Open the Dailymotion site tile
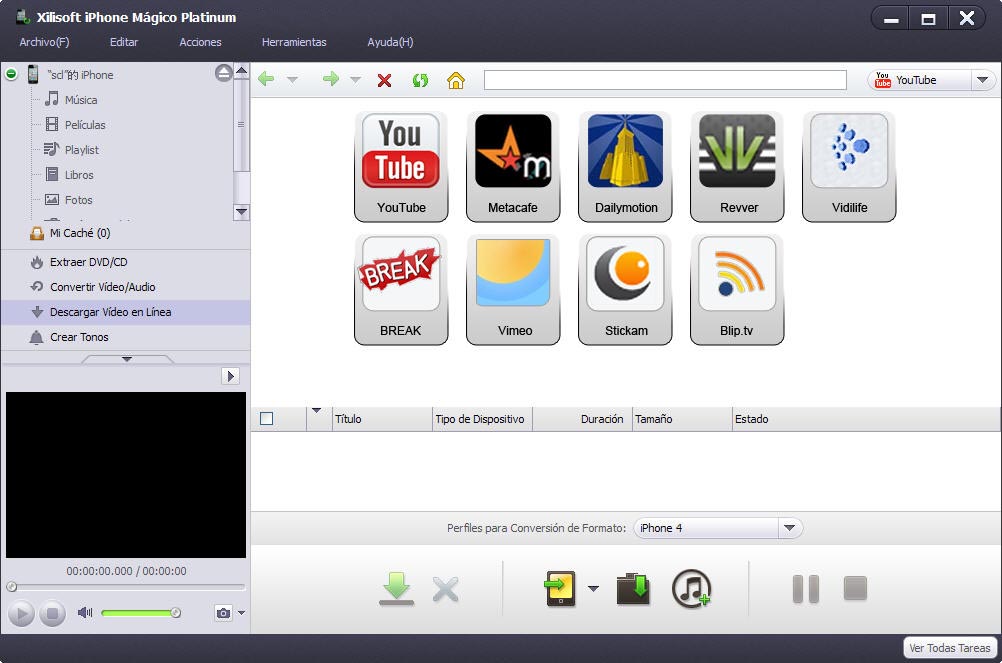Viewport: 1002px width, 663px height. pyautogui.click(x=625, y=166)
